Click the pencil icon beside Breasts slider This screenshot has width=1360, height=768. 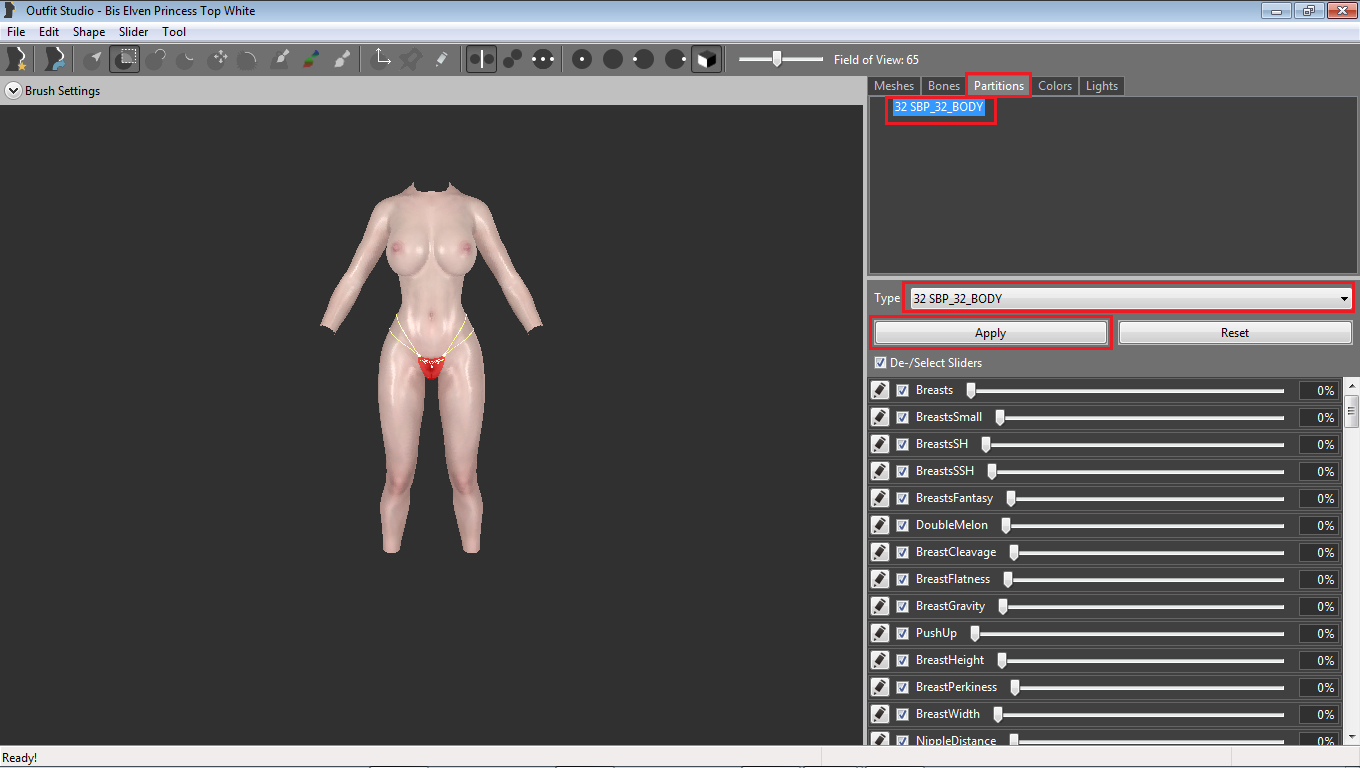[x=880, y=390]
